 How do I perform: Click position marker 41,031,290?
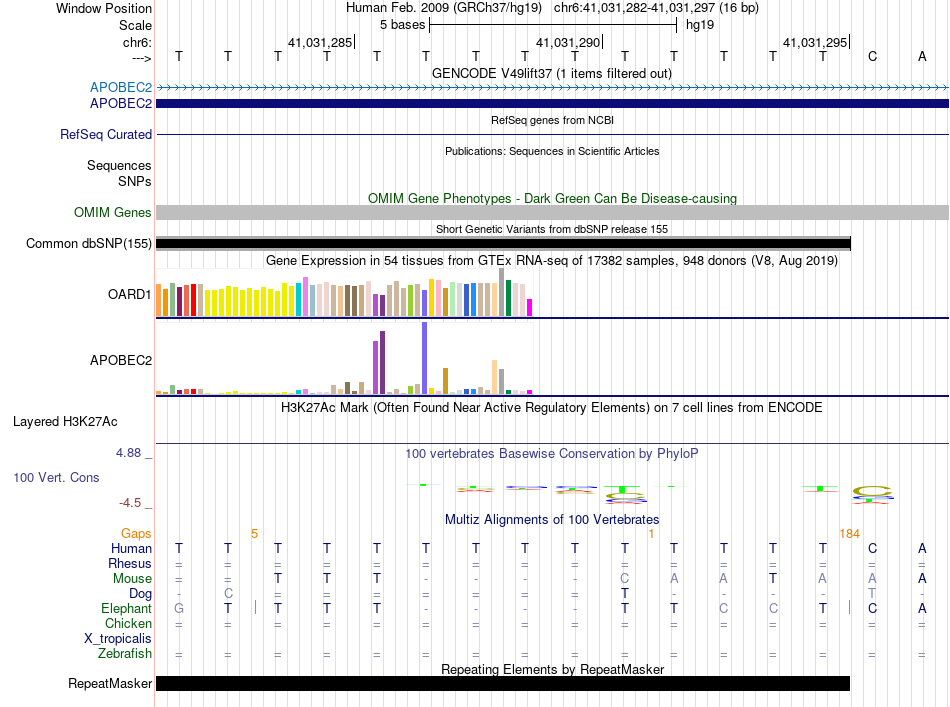(568, 42)
